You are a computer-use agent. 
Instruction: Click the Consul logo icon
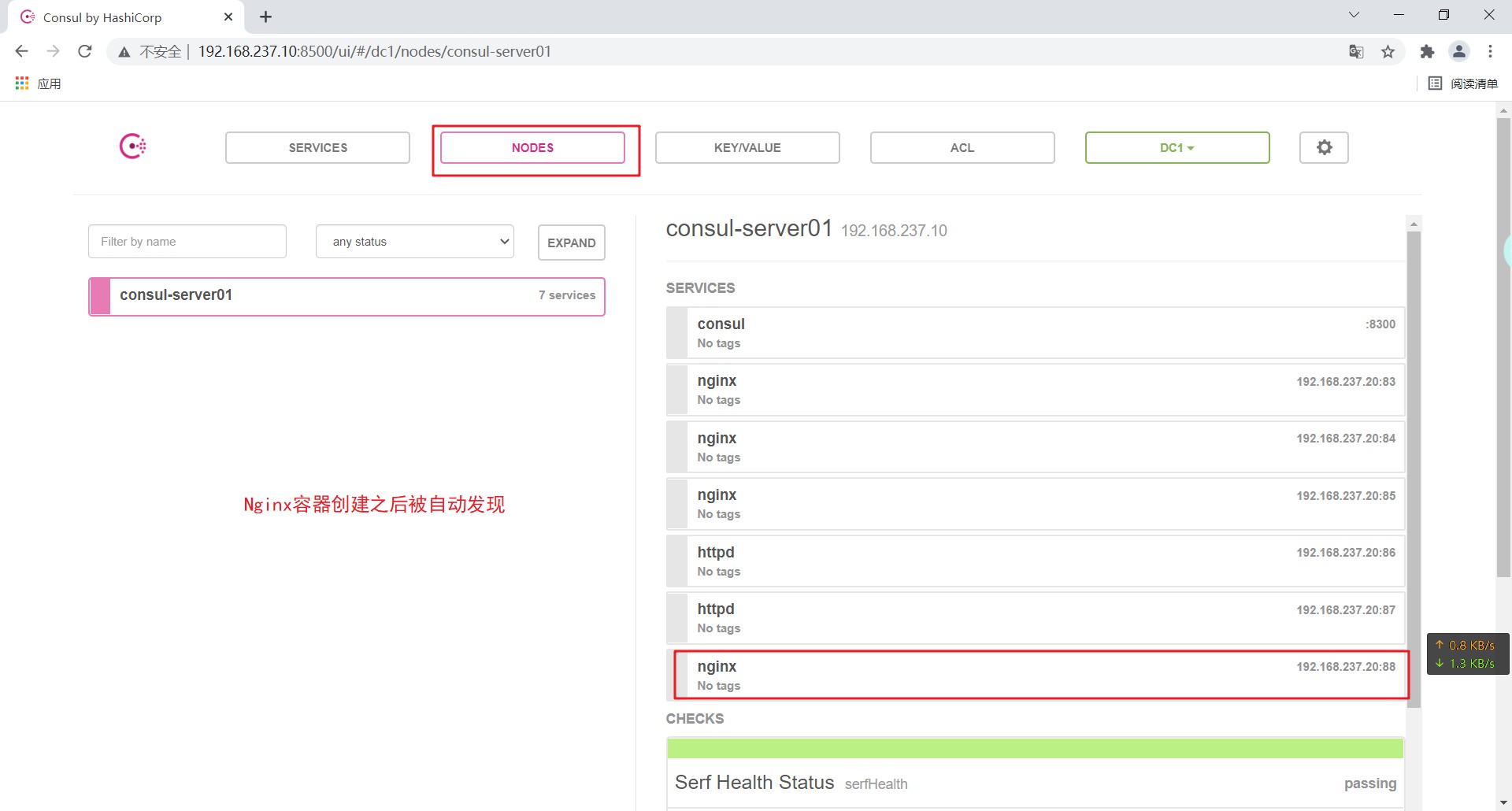point(132,146)
